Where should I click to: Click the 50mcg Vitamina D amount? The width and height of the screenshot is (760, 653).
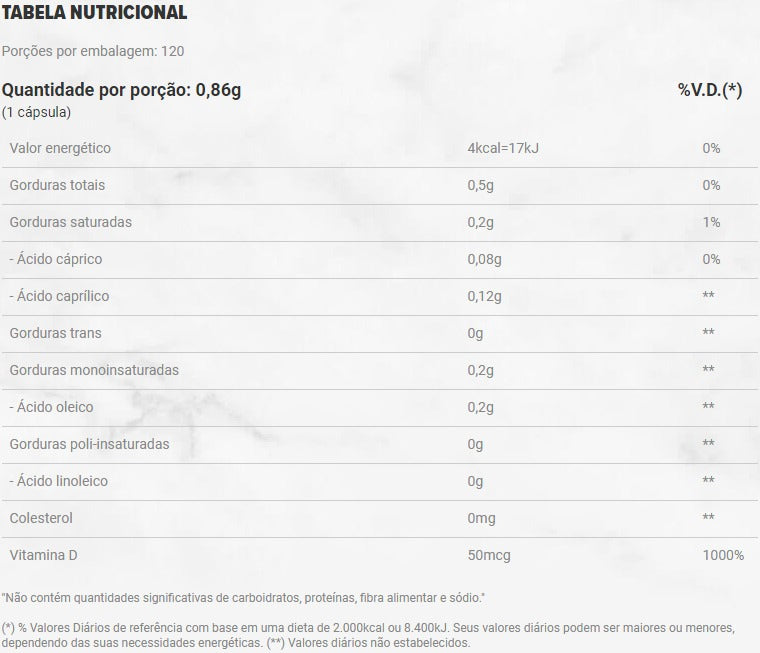pos(489,555)
